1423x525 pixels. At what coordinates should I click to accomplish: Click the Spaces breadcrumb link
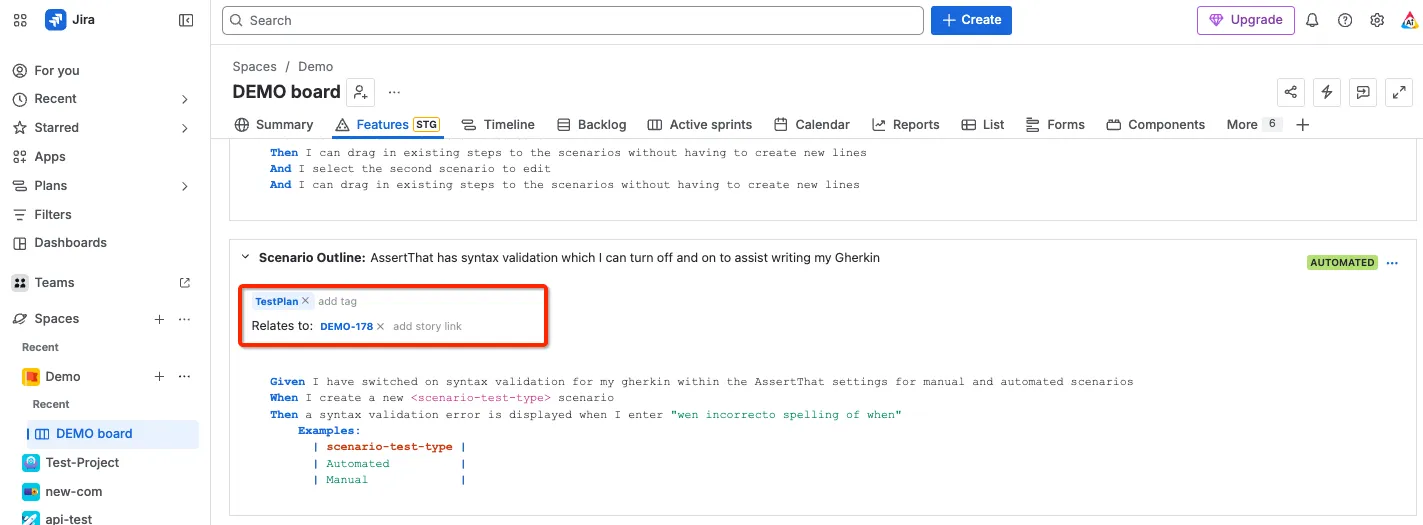(x=254, y=67)
